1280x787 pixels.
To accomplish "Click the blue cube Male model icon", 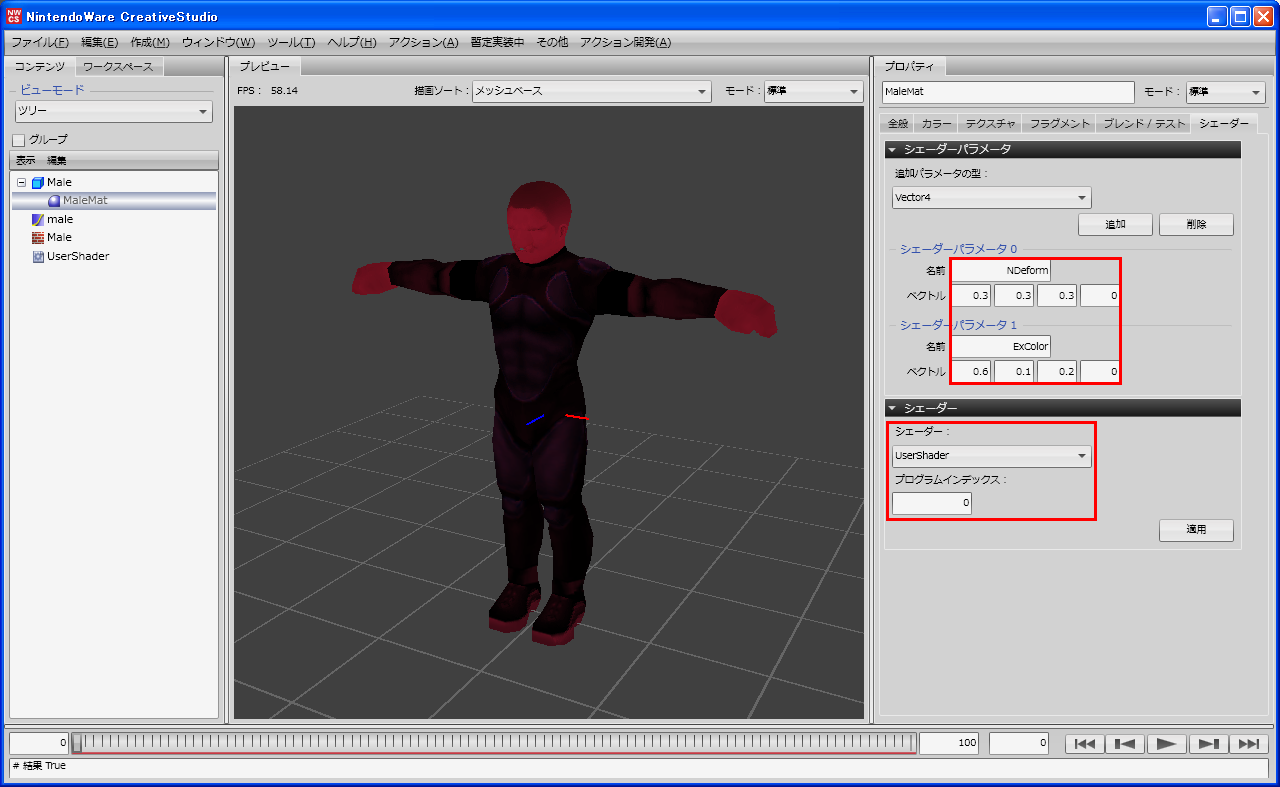I will (38, 183).
